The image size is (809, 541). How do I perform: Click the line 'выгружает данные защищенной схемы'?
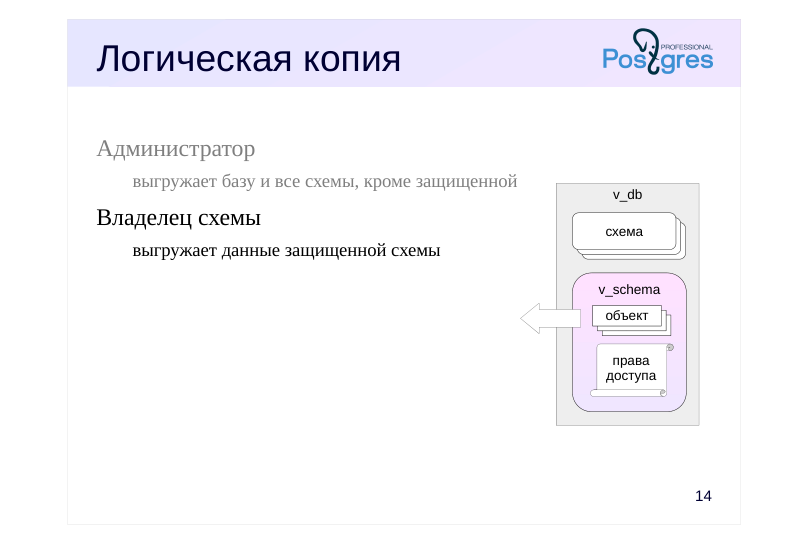tap(286, 251)
